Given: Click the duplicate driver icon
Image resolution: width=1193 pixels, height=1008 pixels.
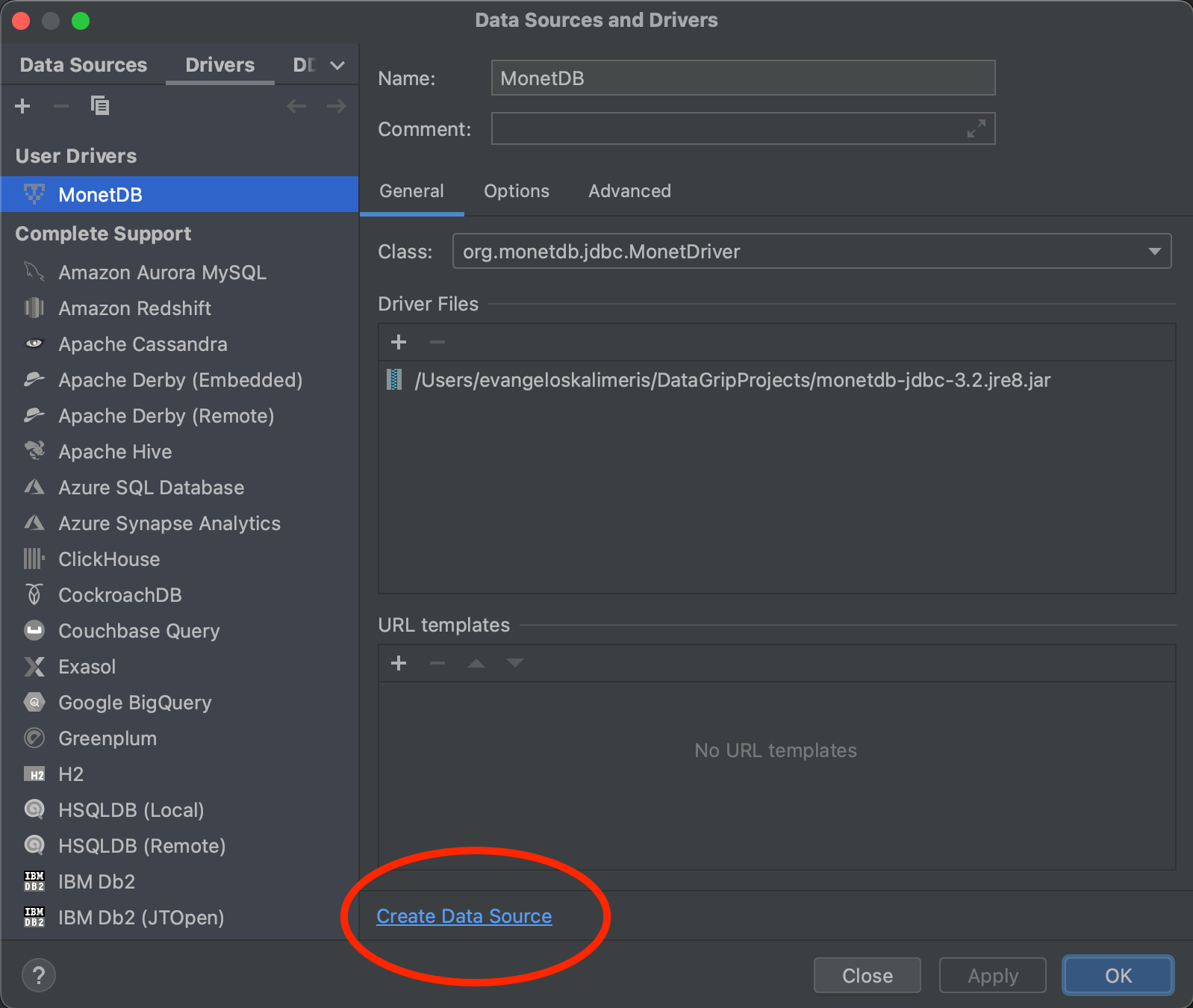Looking at the screenshot, I should tap(99, 106).
